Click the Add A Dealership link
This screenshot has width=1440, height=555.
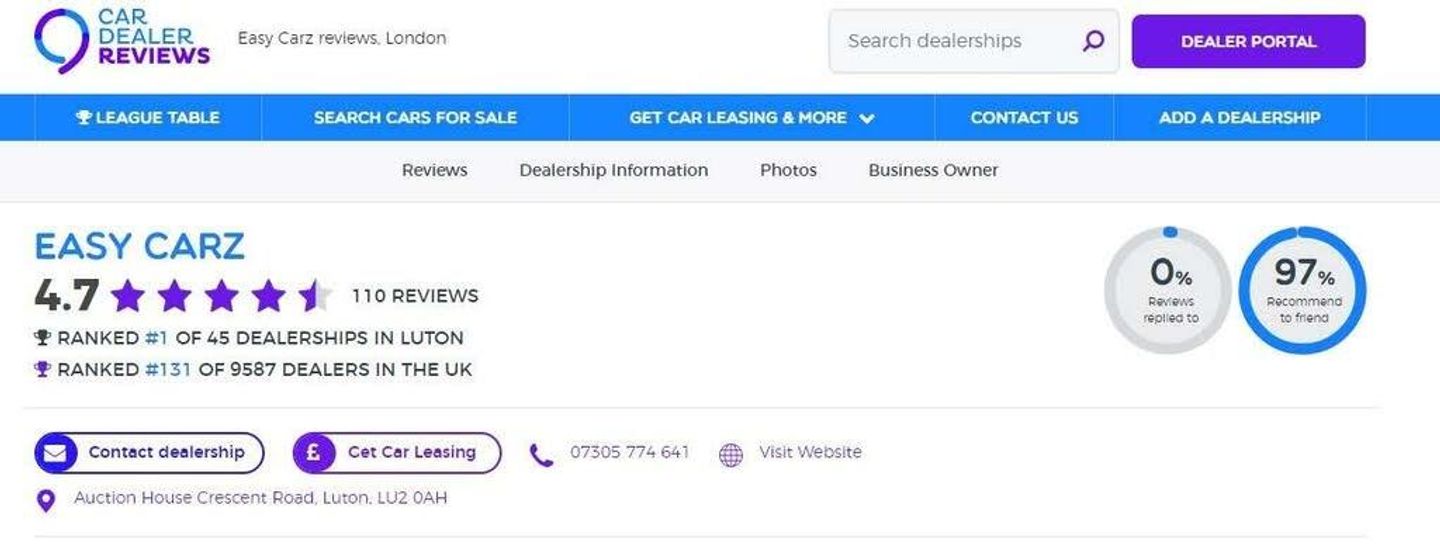(x=1240, y=118)
